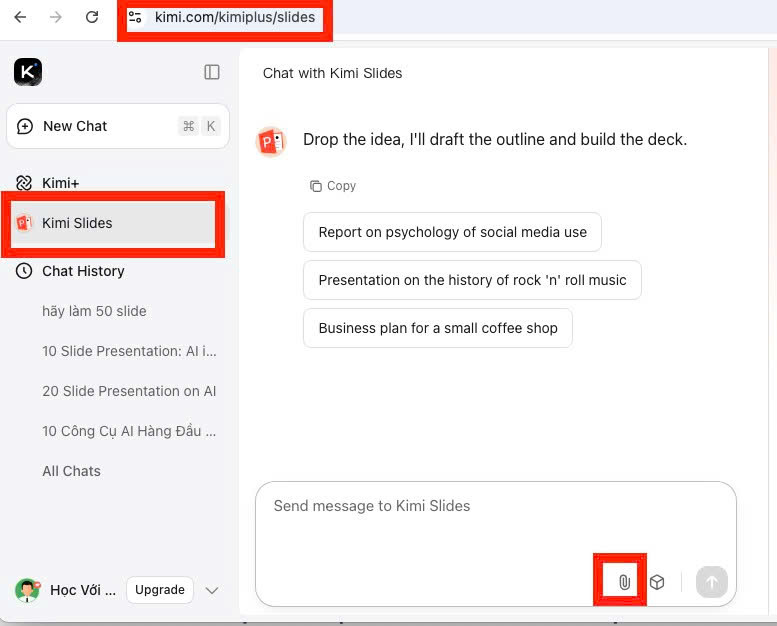Screen dimensions: 777x626
Task: View All Chats
Action: pyautogui.click(x=71, y=471)
